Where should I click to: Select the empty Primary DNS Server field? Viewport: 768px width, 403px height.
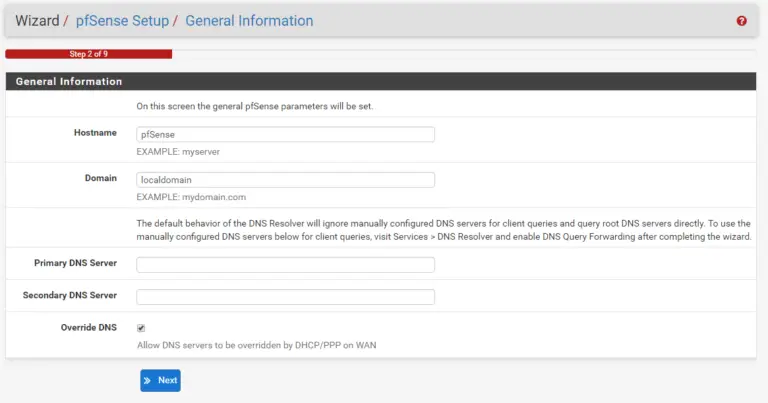[x=286, y=265]
